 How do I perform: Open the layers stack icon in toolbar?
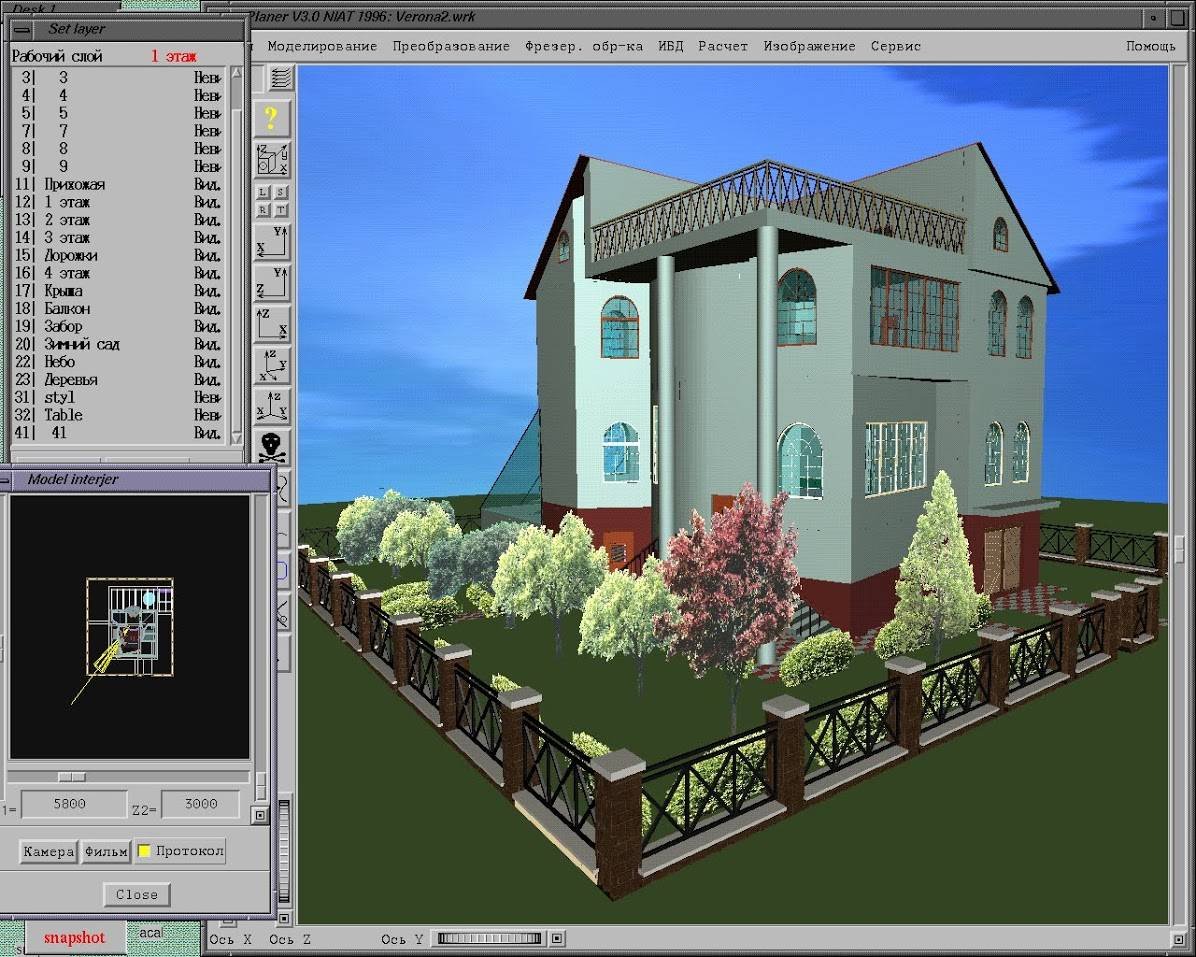pos(281,79)
